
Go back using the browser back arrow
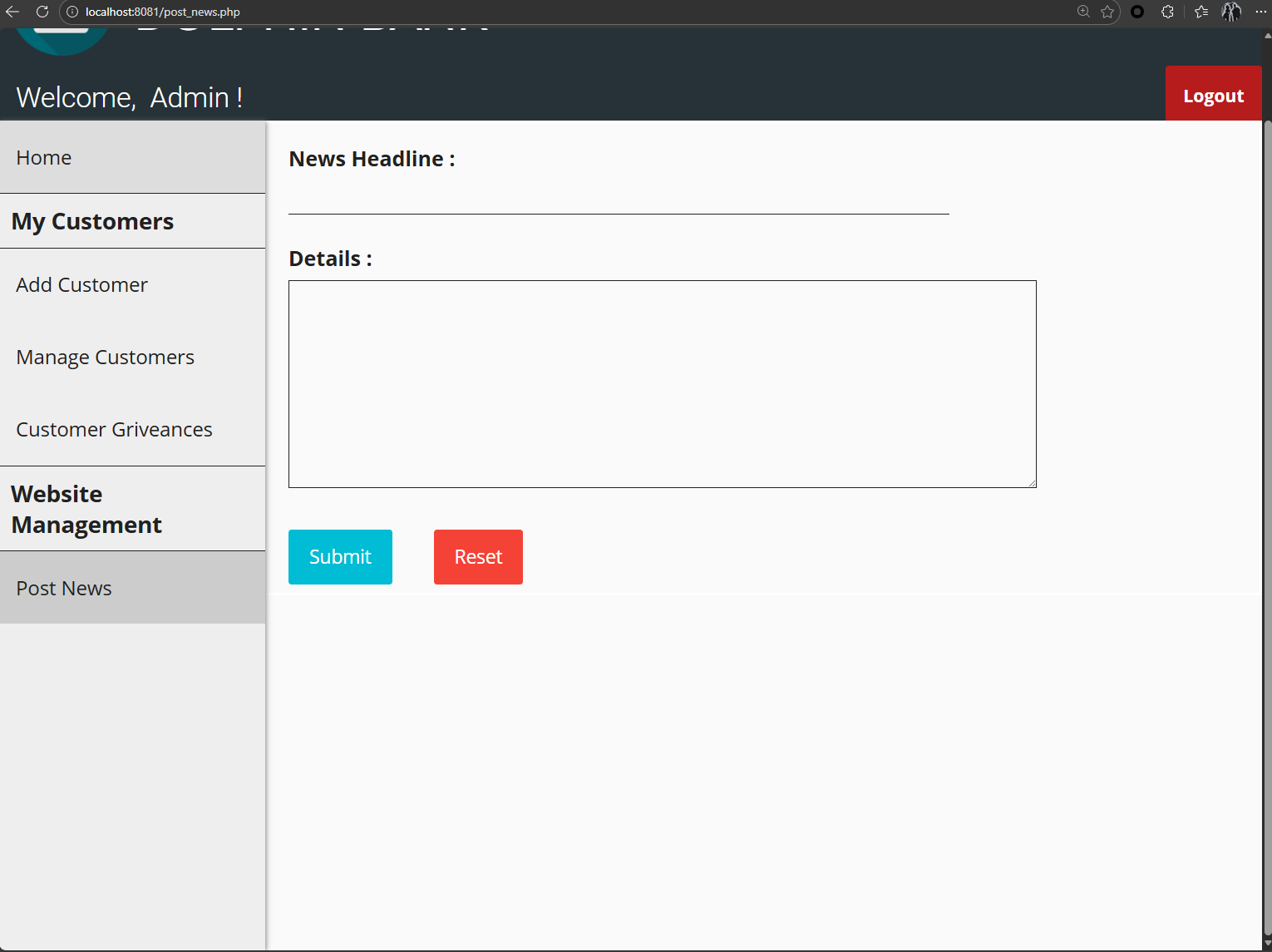(12, 12)
